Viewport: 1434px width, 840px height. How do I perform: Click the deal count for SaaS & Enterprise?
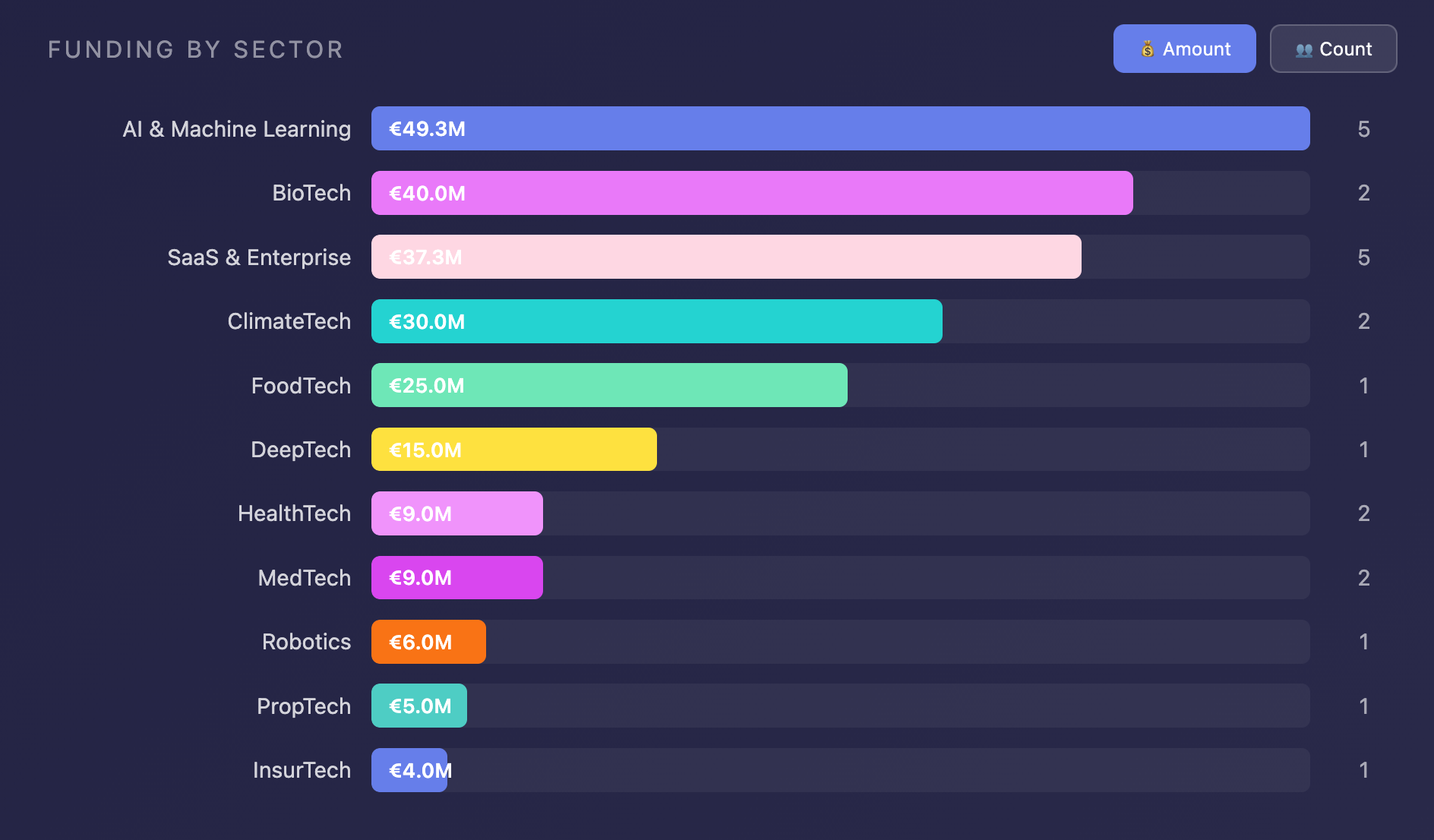coord(1363,257)
